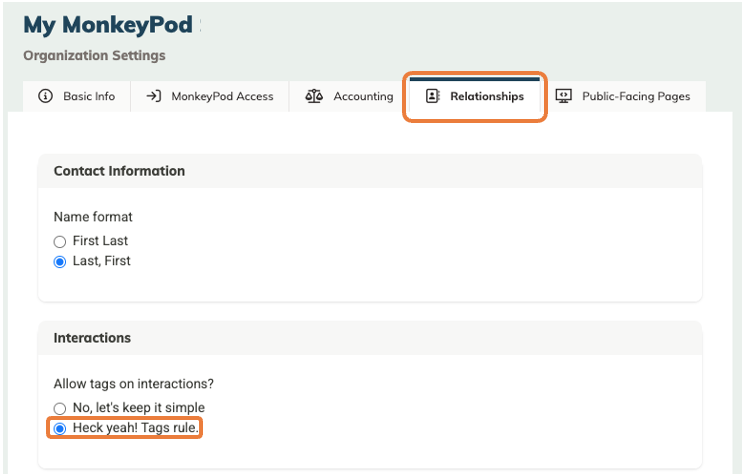Click the Organization Settings subtitle

(94, 56)
